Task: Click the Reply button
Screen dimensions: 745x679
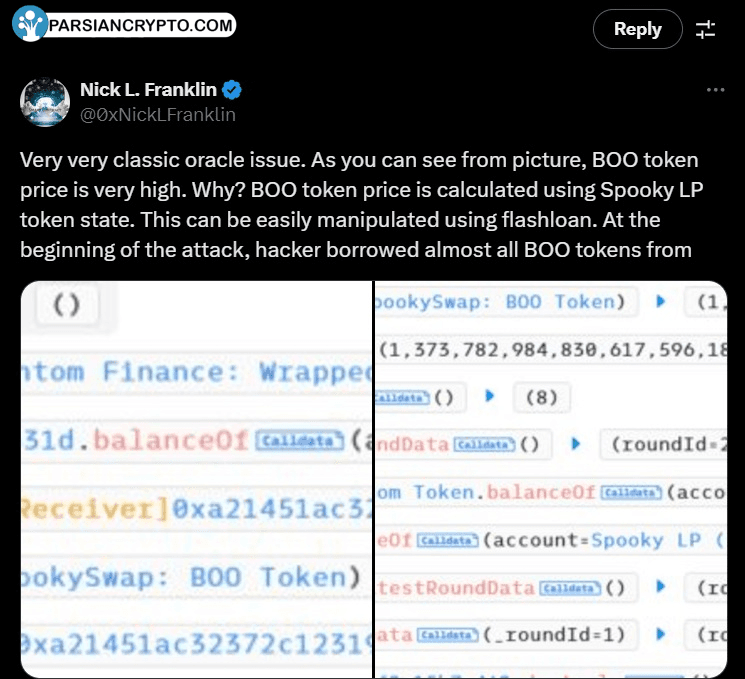Action: point(638,29)
